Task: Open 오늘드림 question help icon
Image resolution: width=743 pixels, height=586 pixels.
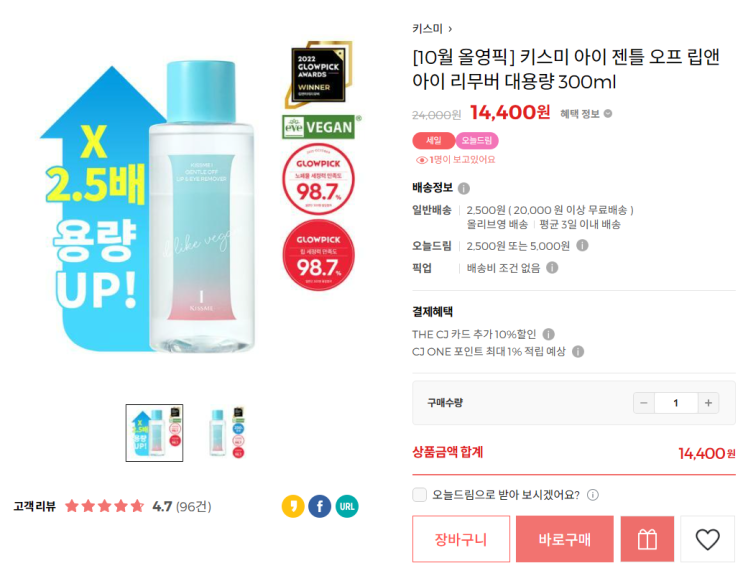Action: pyautogui.click(x=593, y=495)
